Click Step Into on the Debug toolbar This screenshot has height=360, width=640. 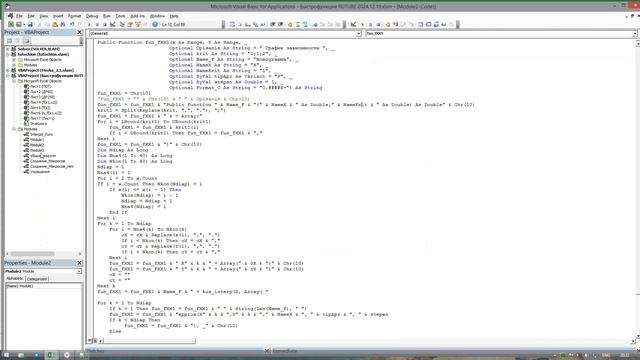[x=396, y=24]
